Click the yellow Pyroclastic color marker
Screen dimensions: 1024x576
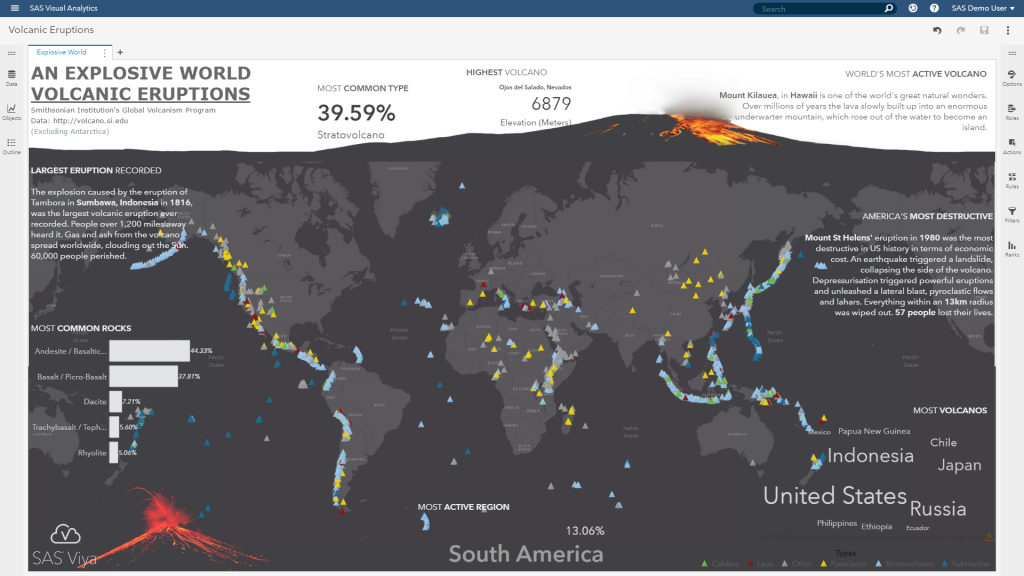click(x=823, y=563)
